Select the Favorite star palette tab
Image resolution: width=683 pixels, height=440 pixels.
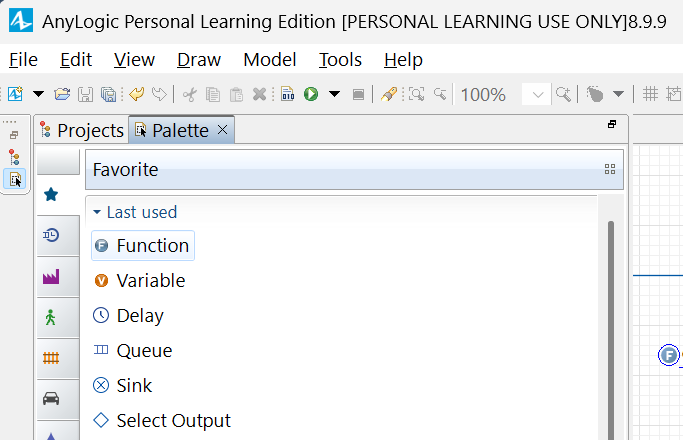tap(51, 194)
